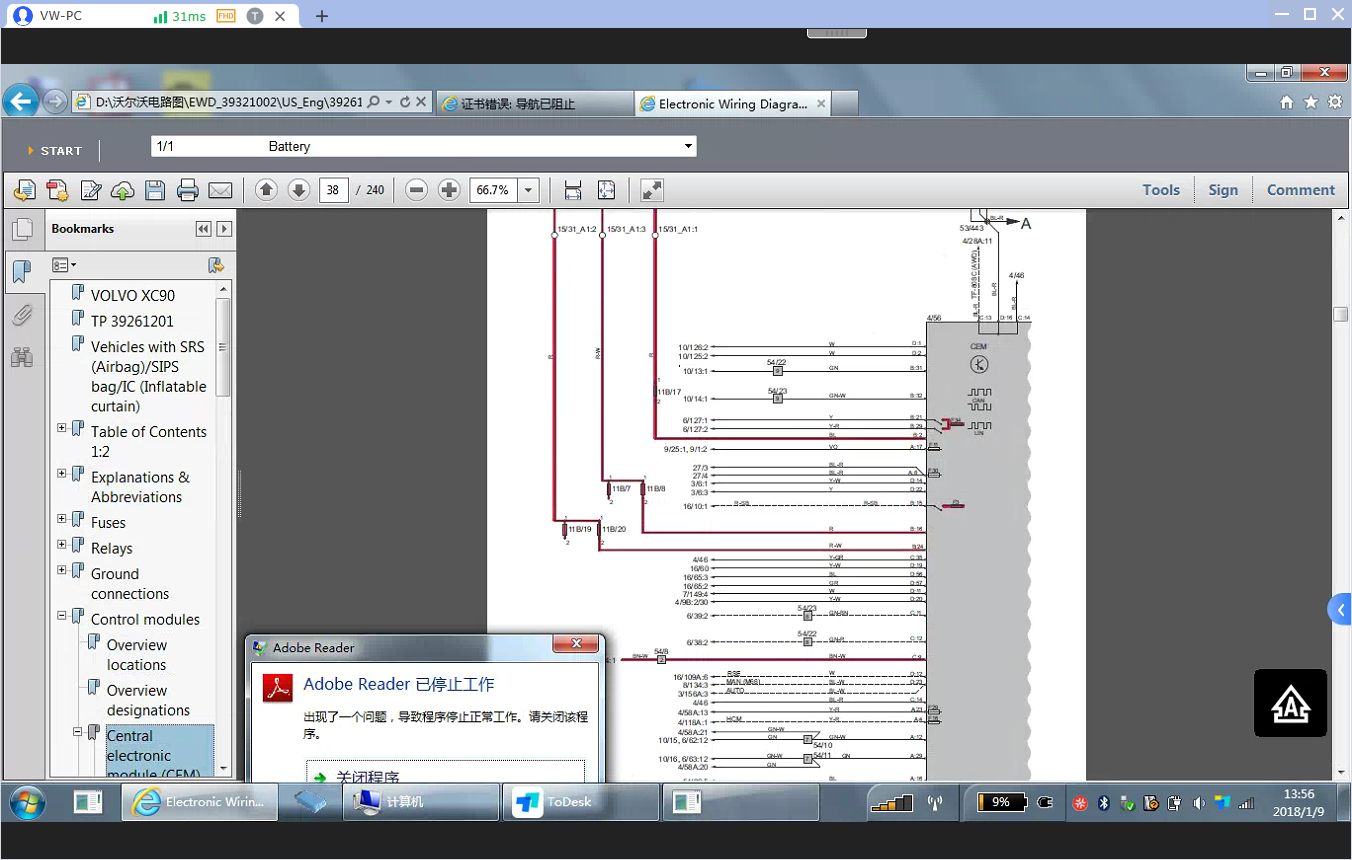1352x860 pixels.
Task: Open the bookmarks options menu dropdown
Action: coord(65,265)
